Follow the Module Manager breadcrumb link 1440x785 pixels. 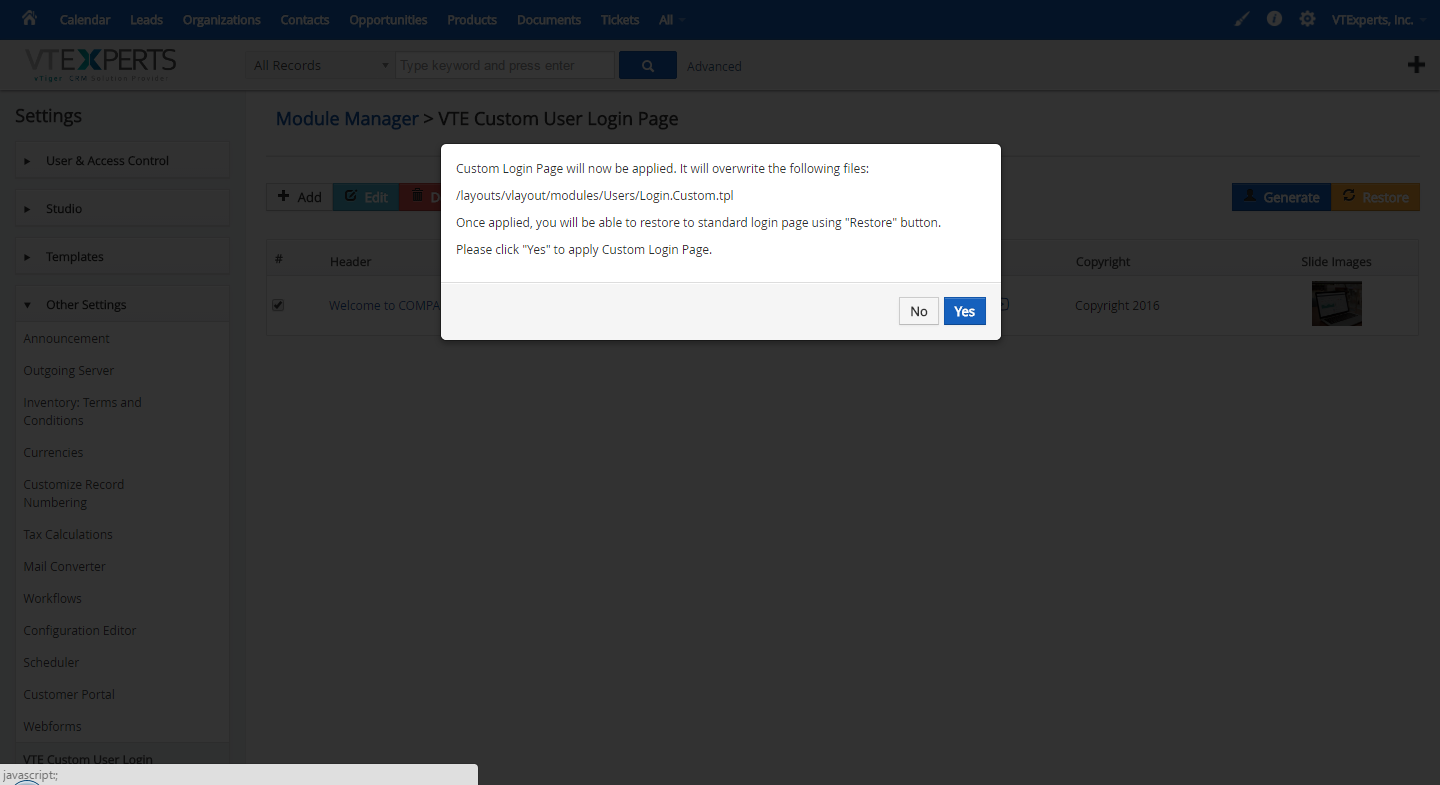pyautogui.click(x=347, y=119)
